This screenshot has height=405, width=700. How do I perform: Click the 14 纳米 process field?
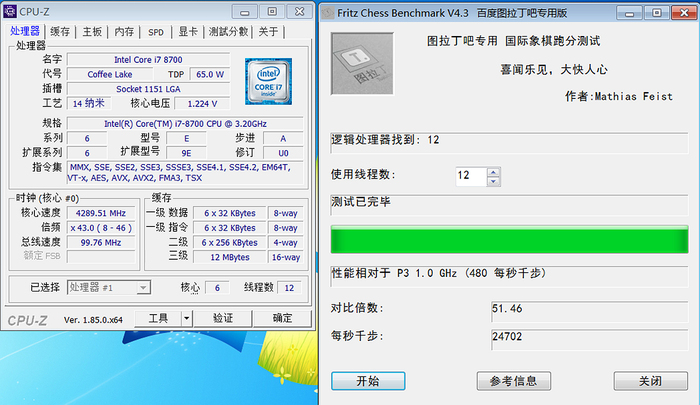[x=89, y=104]
